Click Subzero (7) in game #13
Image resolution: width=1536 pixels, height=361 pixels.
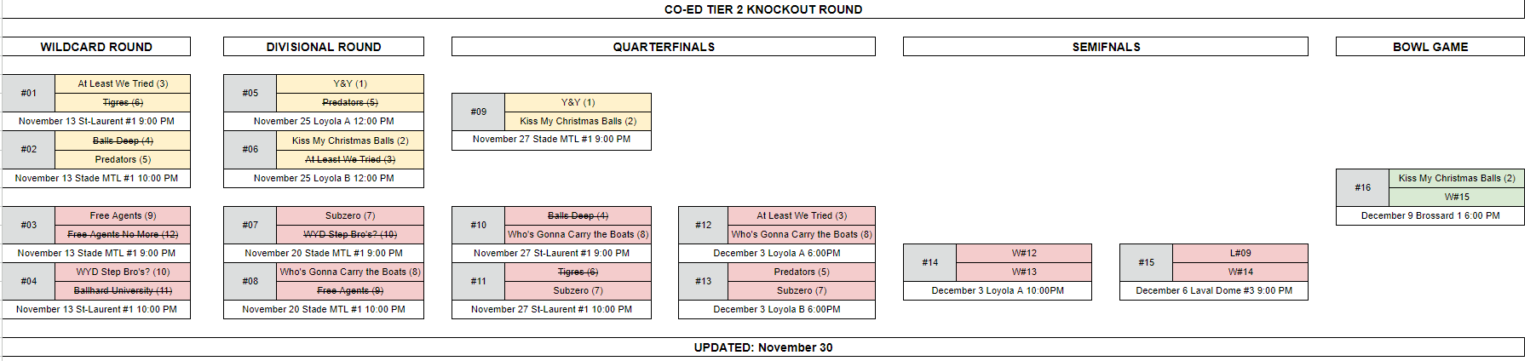(802, 291)
